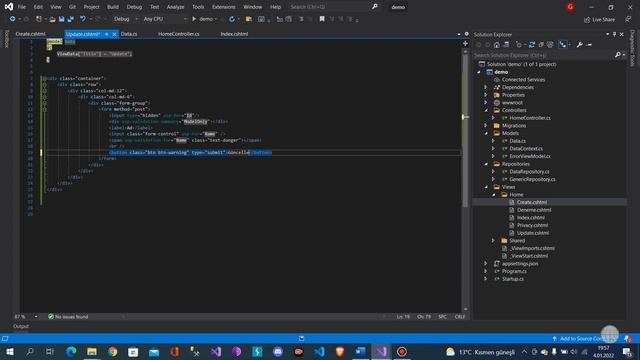640x360 pixels.
Task: Toggle Preview Selected Items in Solution Explorer
Action: click(563, 45)
